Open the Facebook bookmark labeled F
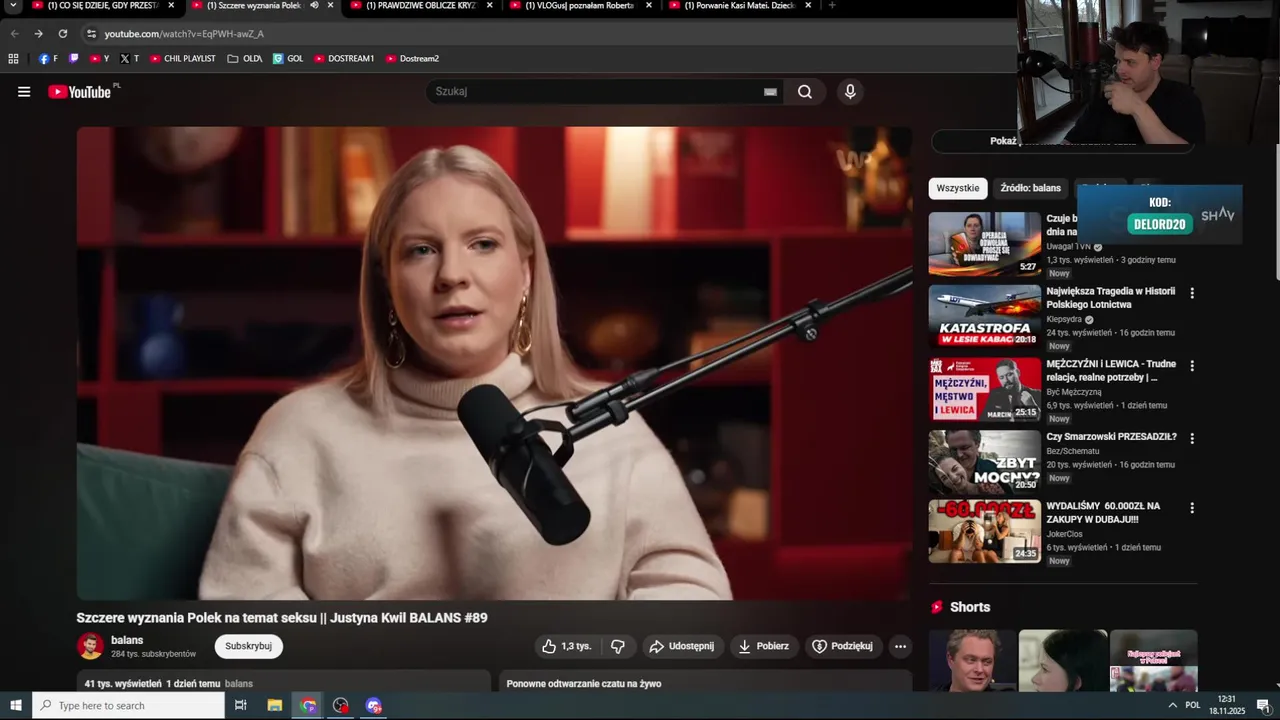The height and width of the screenshot is (720, 1280). 48,59
